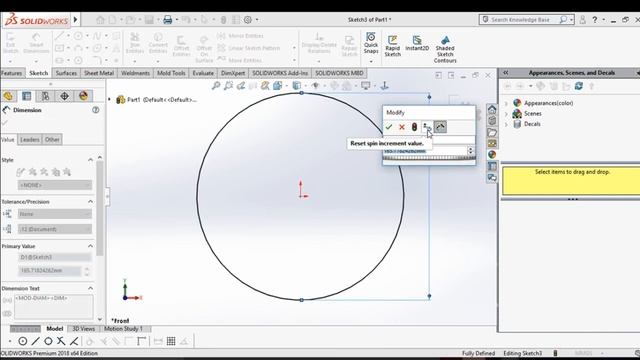Toggle the Rapid Sketch tool

[393, 46]
